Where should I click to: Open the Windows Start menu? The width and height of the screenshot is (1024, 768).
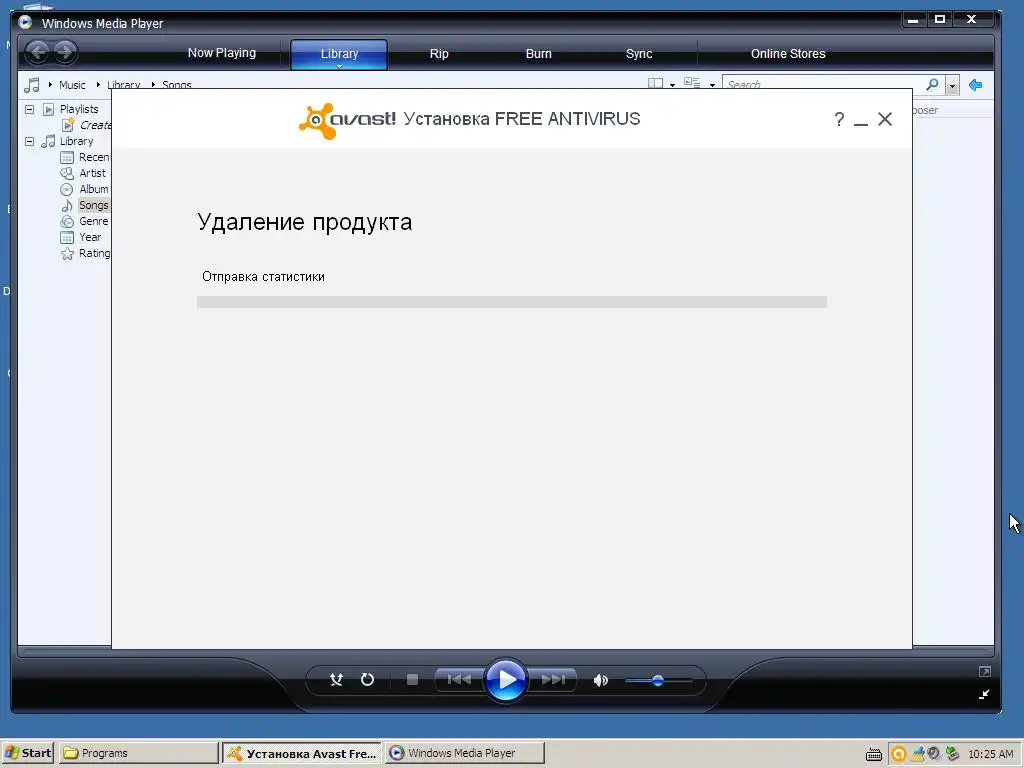coord(27,753)
